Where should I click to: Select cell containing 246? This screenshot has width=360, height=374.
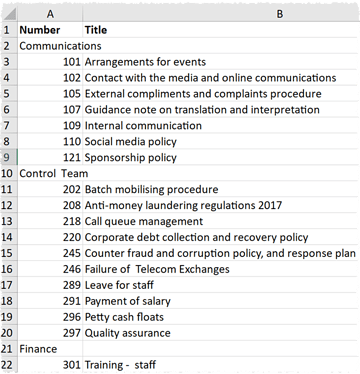50,269
